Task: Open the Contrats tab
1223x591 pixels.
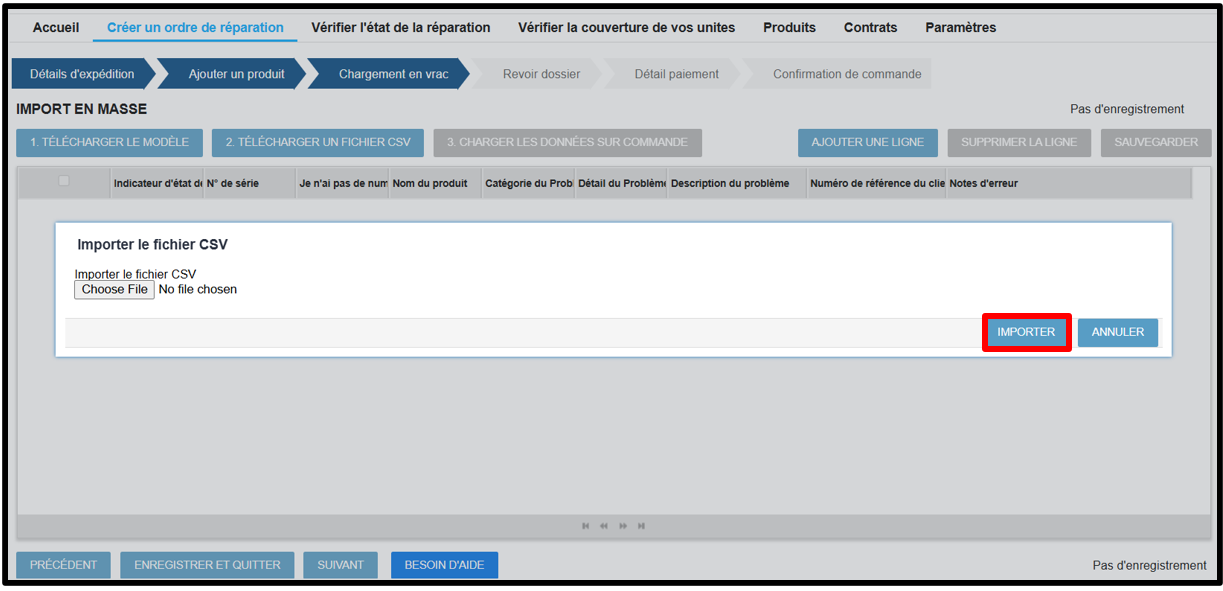Action: coord(870,28)
